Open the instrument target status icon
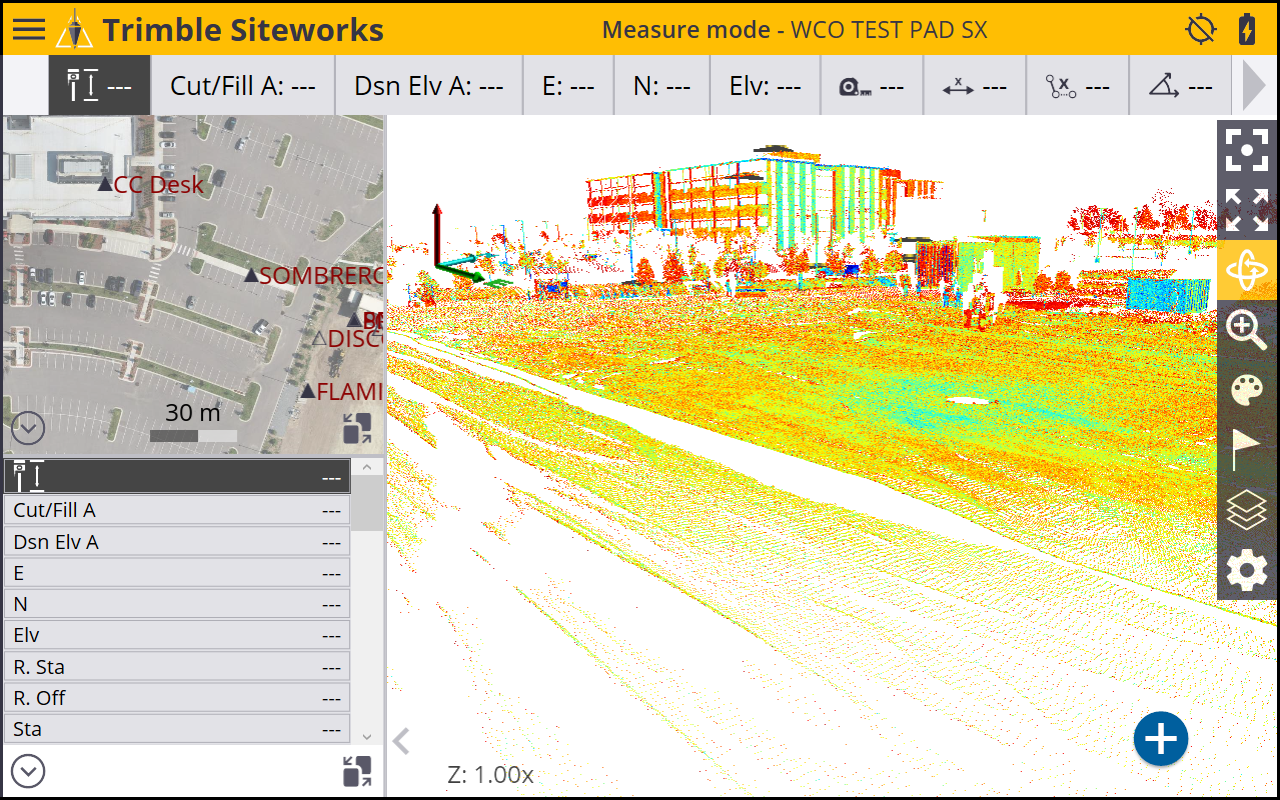1280x800 pixels. tap(1201, 30)
